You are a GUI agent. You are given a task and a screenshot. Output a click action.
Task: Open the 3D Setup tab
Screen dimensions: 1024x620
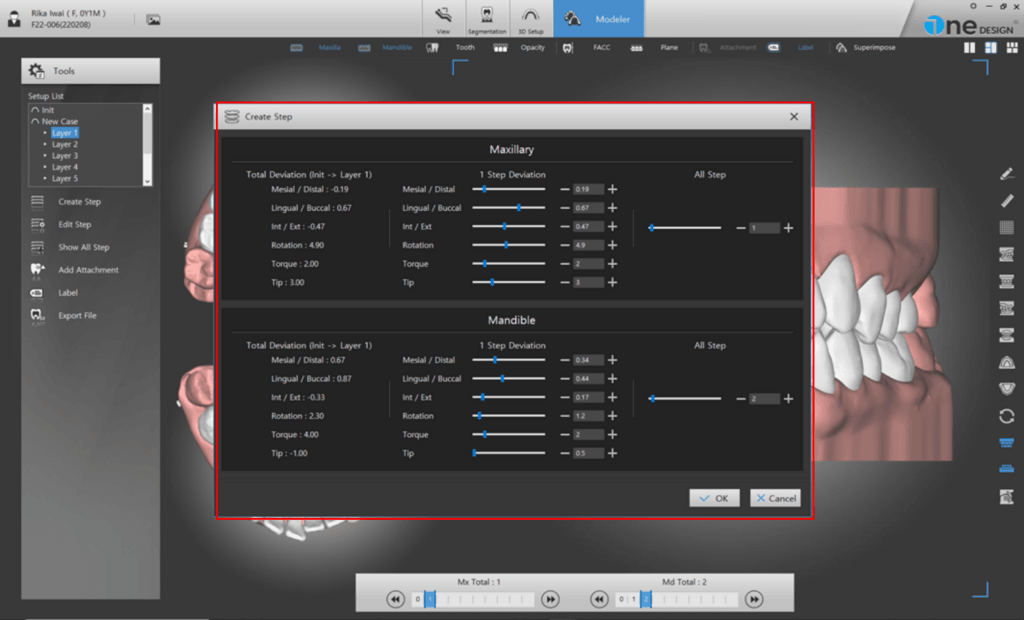530,19
